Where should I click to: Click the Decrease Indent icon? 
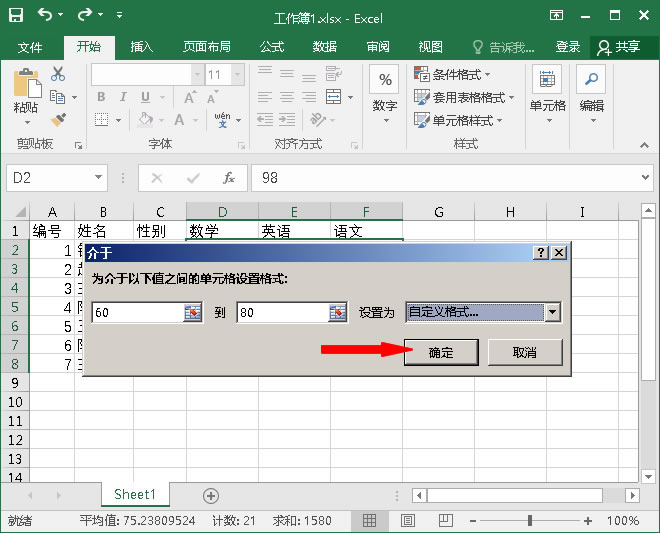click(x=265, y=120)
